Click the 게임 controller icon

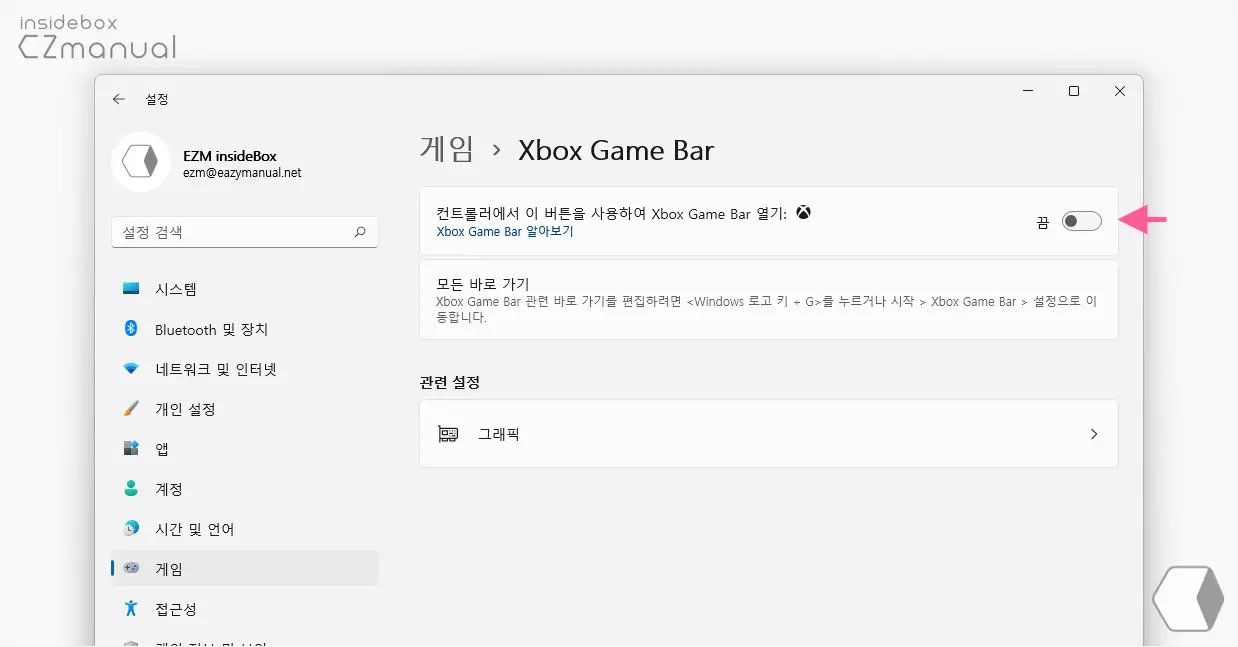tap(131, 568)
